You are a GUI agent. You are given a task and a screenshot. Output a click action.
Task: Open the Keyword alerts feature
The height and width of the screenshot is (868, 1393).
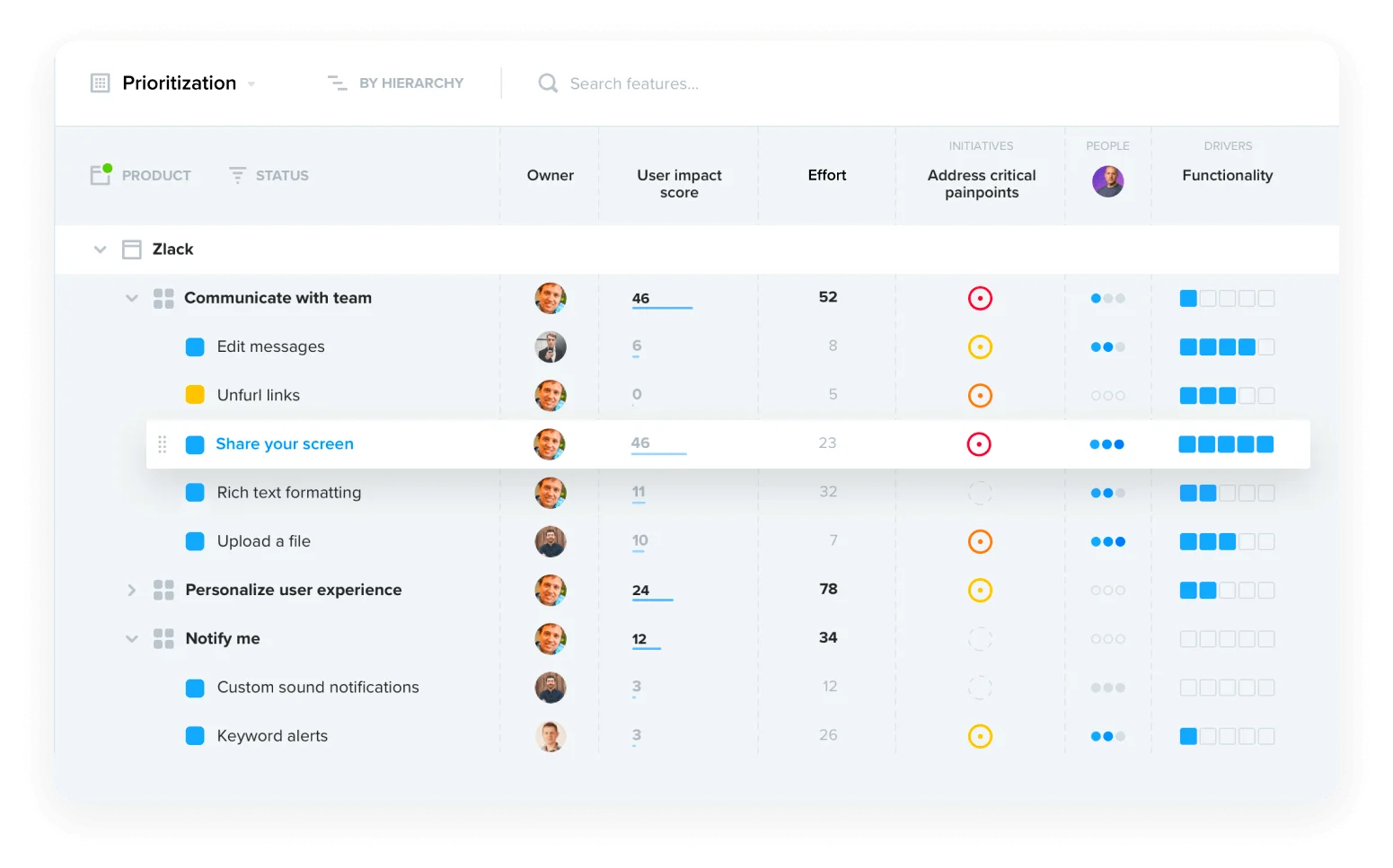coord(272,736)
